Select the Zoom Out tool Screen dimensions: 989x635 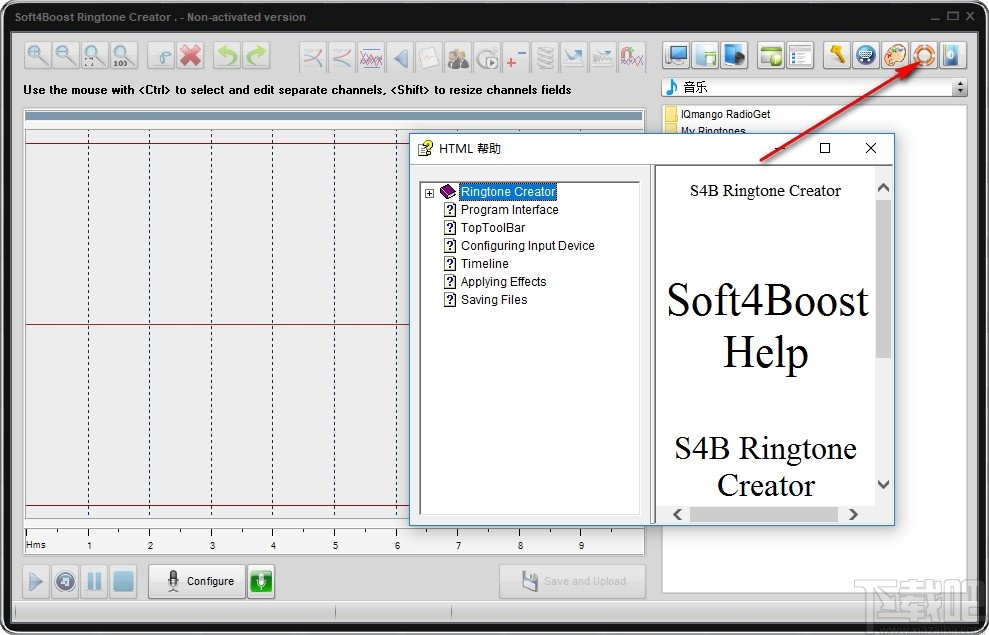click(65, 55)
